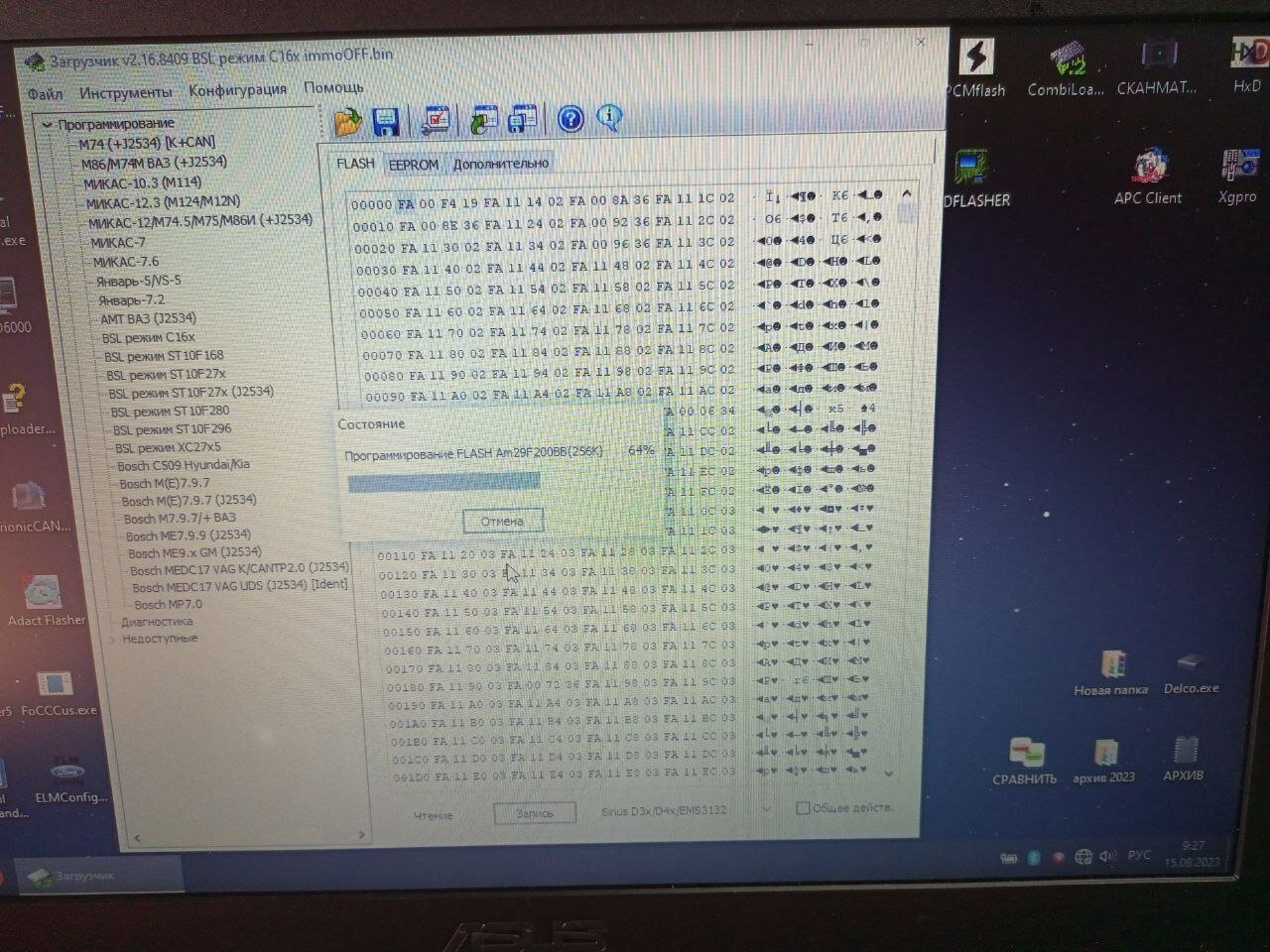Open the settings wrench-and-window toolbar icon

[x=436, y=120]
